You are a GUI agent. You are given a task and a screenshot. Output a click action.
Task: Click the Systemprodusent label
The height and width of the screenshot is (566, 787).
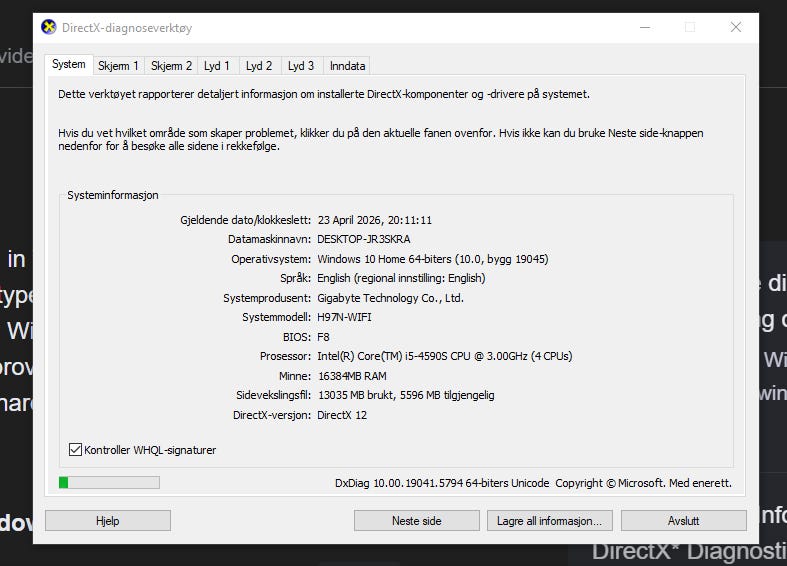pyautogui.click(x=267, y=298)
